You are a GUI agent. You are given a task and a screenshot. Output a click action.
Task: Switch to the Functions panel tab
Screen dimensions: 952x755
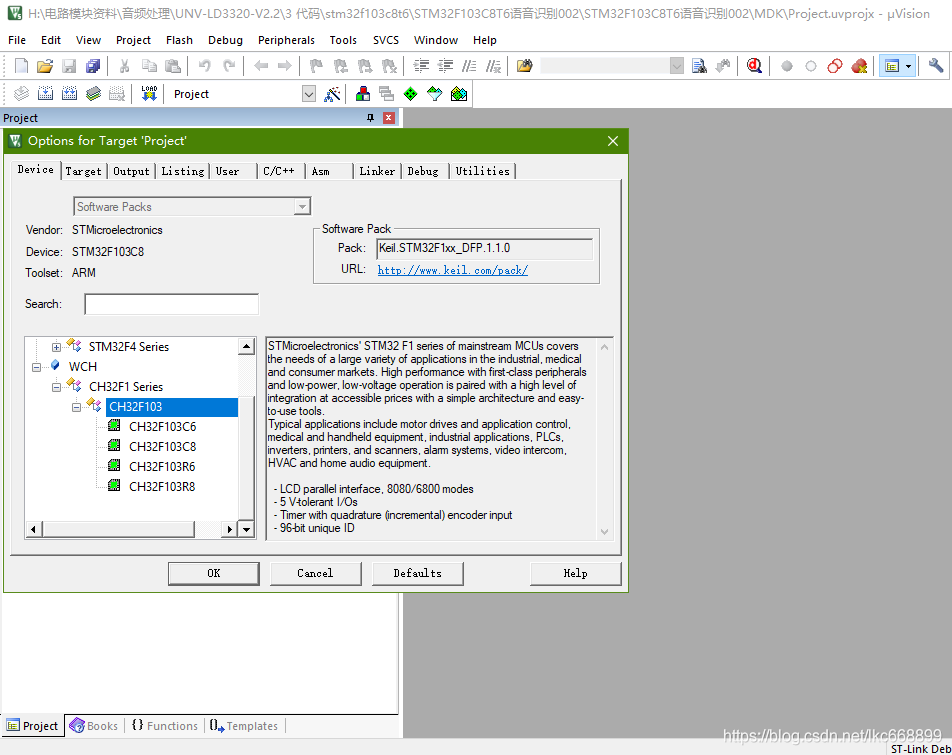165,726
